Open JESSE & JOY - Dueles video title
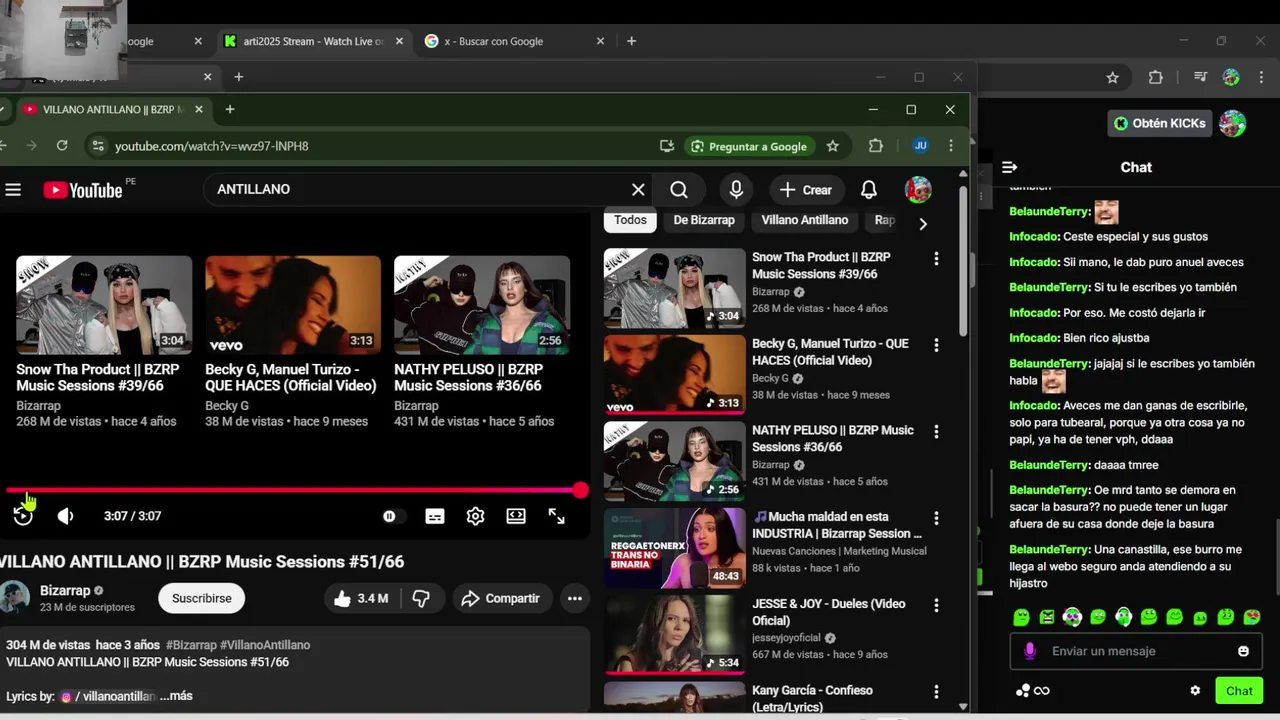 tap(829, 612)
